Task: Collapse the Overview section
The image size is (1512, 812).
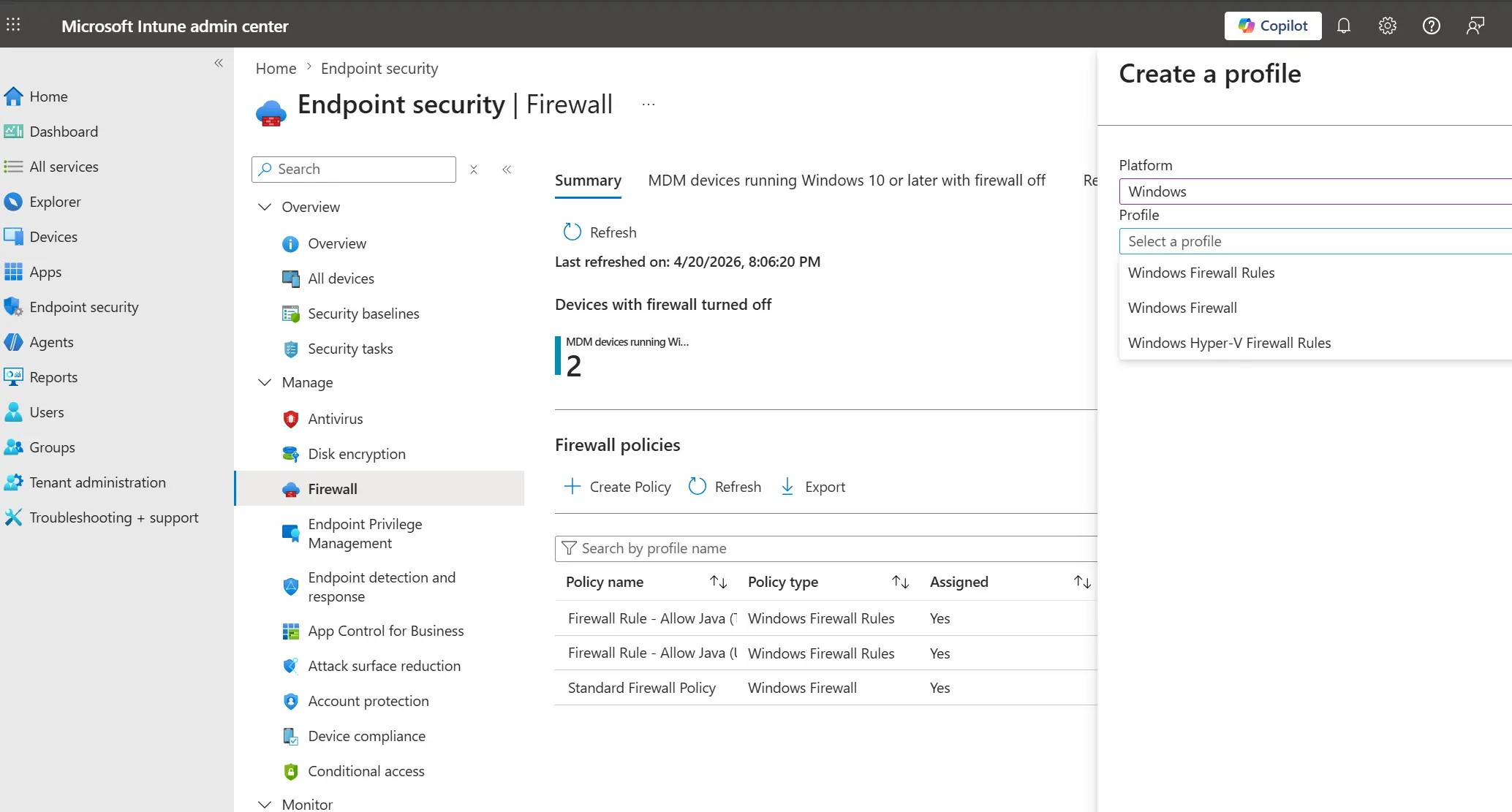Action: tap(264, 207)
